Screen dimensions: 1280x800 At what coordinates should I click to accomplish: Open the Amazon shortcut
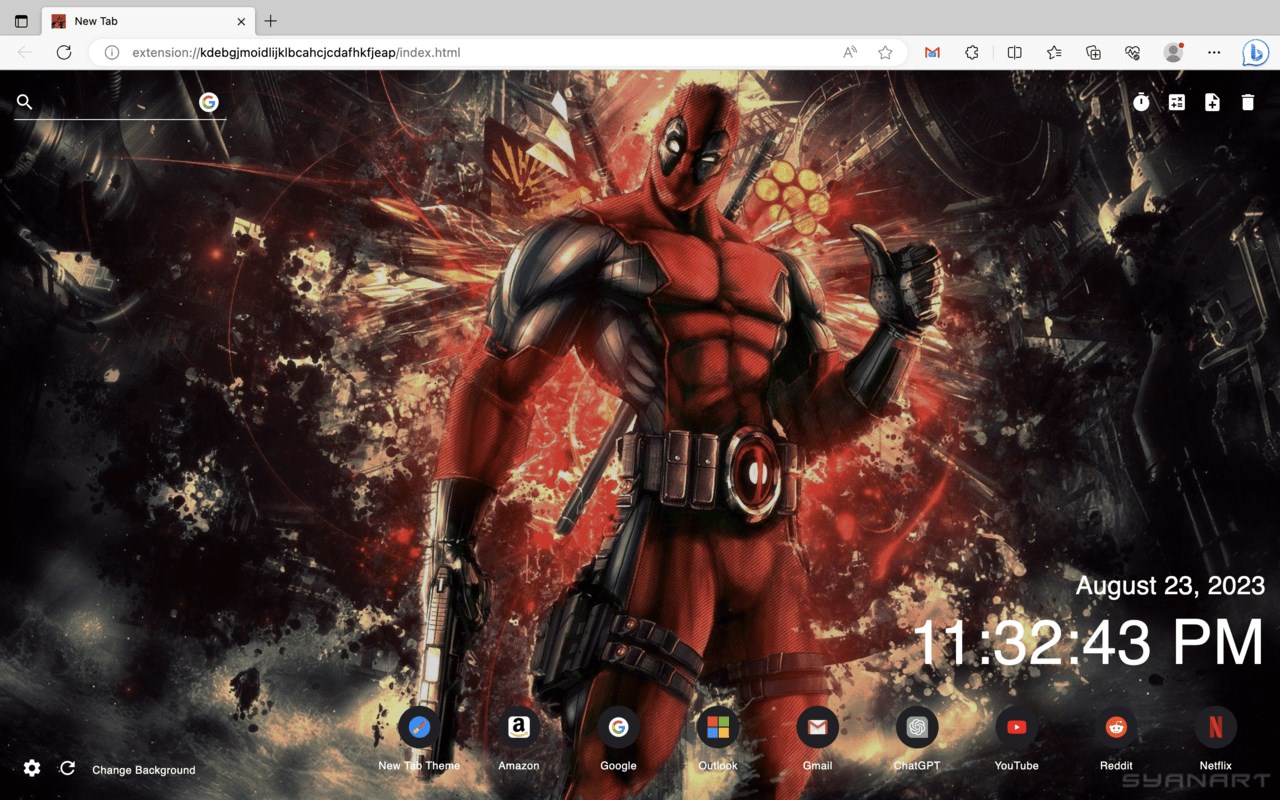pos(518,728)
